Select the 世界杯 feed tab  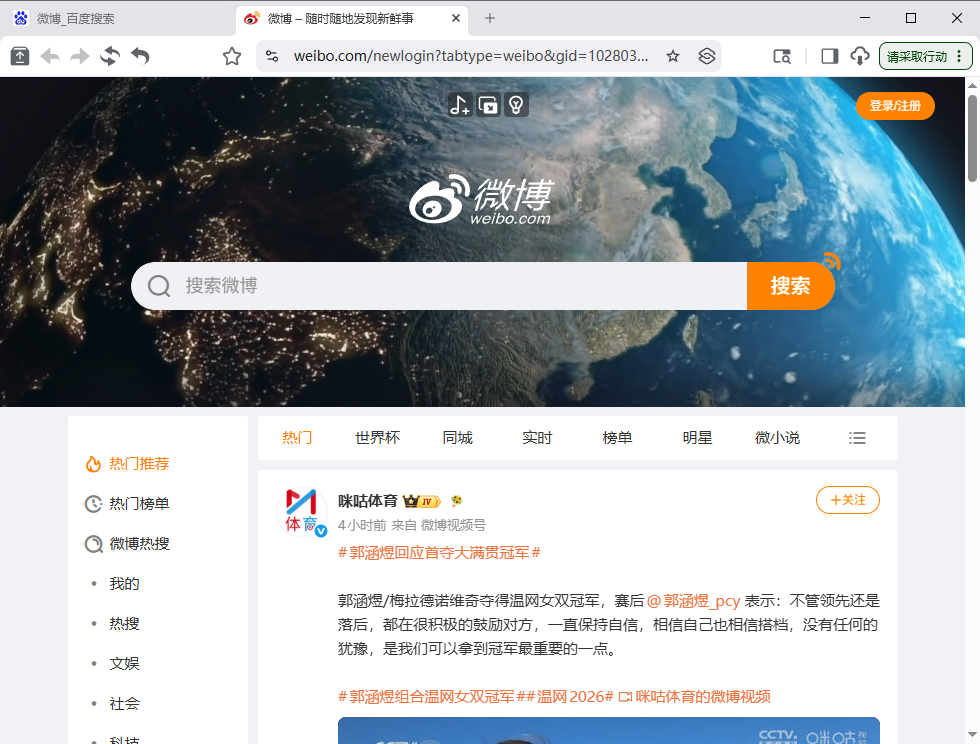(378, 438)
